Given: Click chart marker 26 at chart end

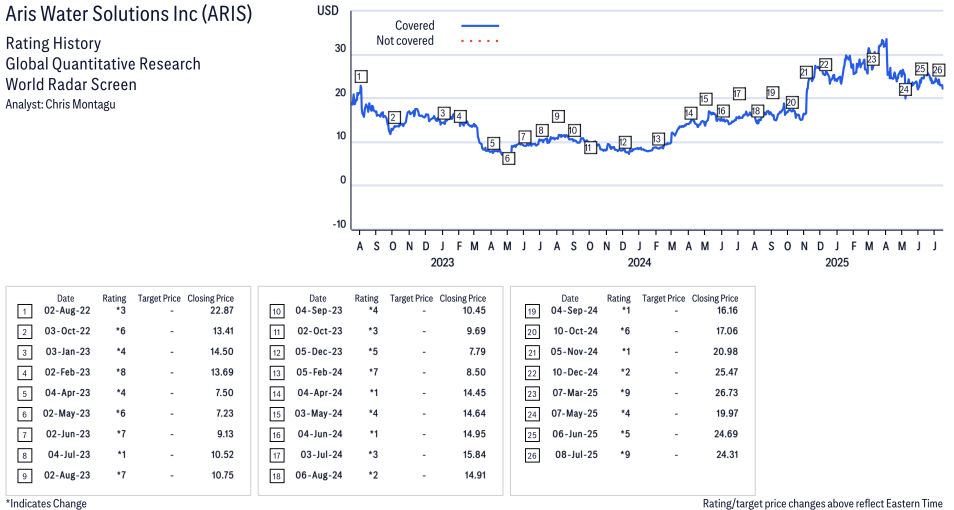Looking at the screenshot, I should coord(938,70).
